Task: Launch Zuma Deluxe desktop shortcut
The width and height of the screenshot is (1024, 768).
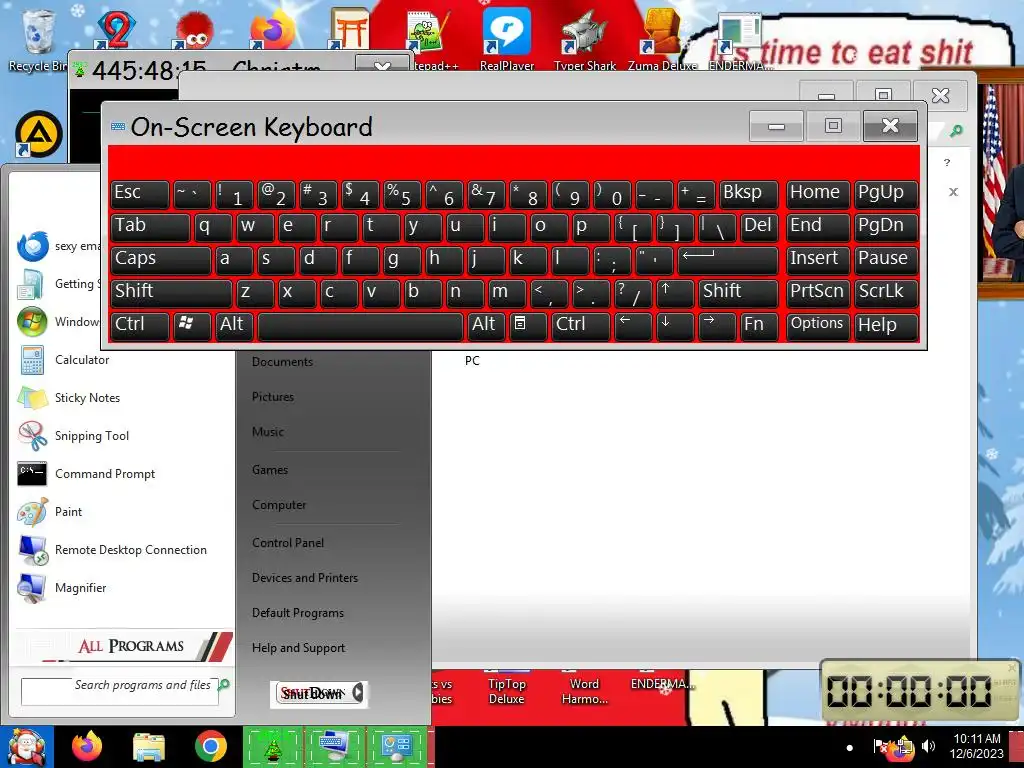Action: coord(662,39)
